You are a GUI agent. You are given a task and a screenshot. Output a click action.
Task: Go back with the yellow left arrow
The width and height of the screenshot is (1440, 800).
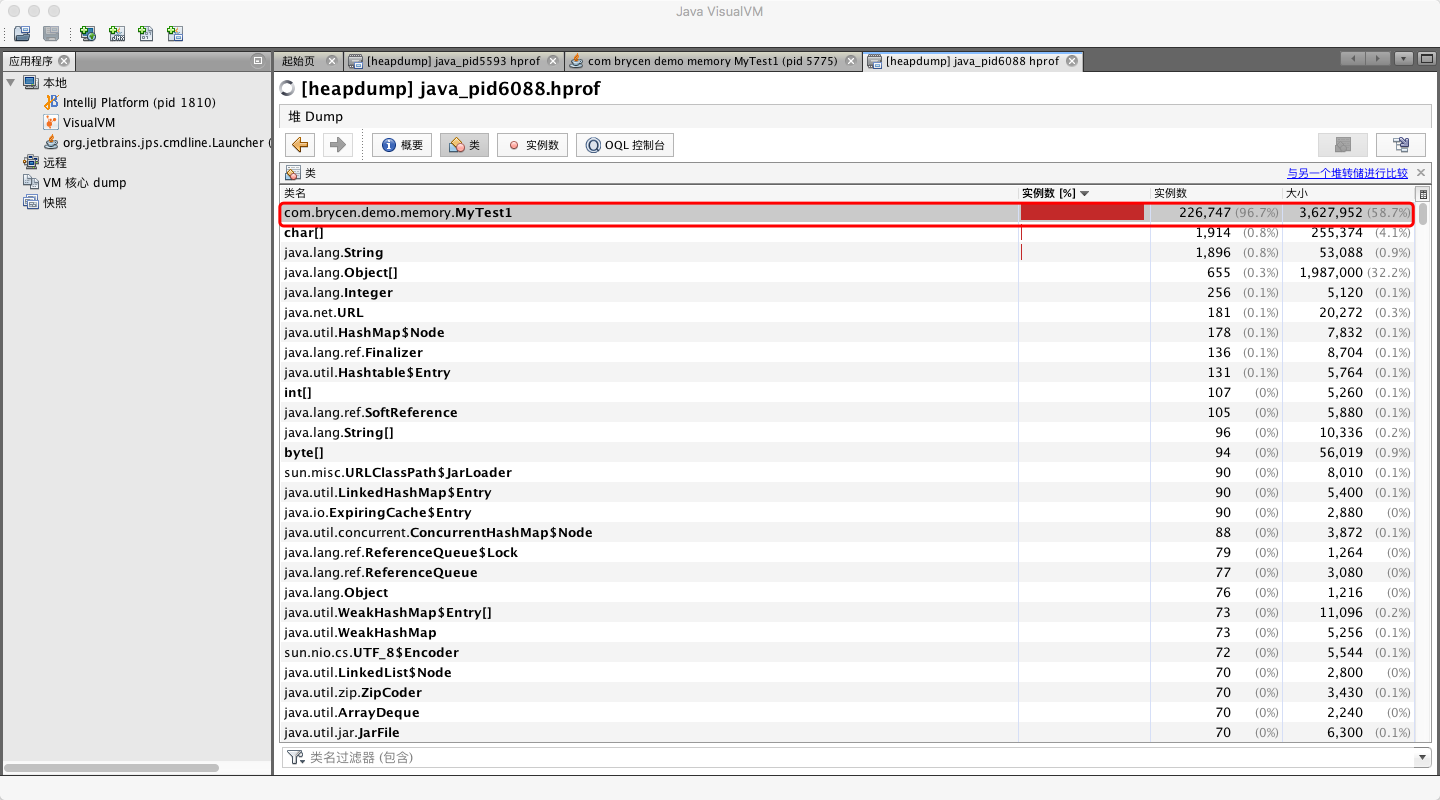(x=301, y=145)
